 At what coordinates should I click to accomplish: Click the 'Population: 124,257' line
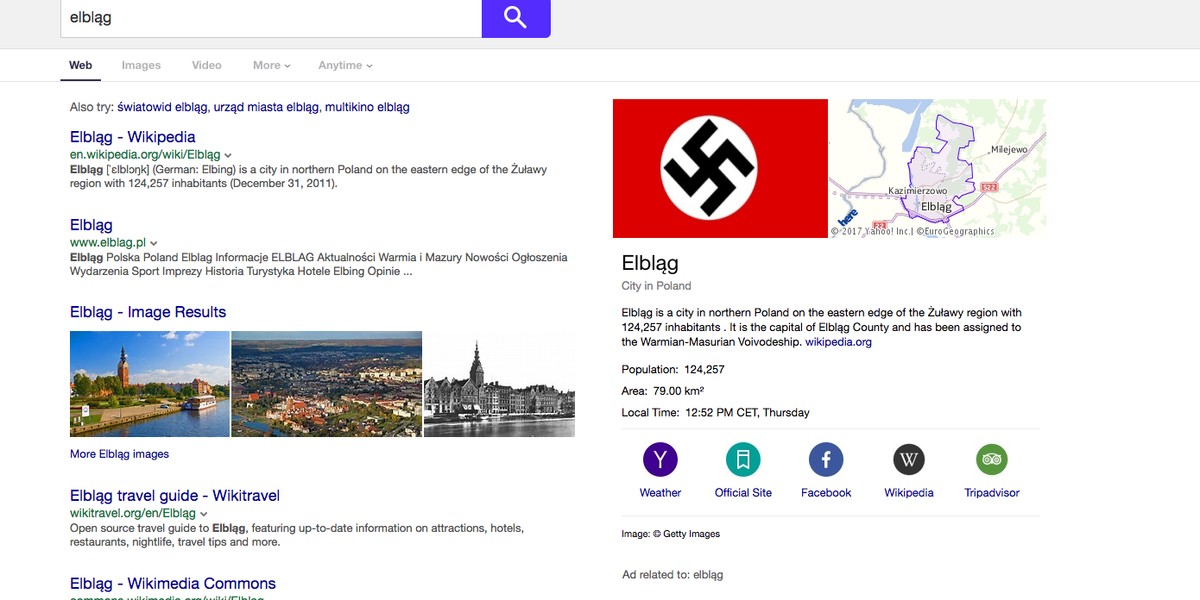[673, 370]
